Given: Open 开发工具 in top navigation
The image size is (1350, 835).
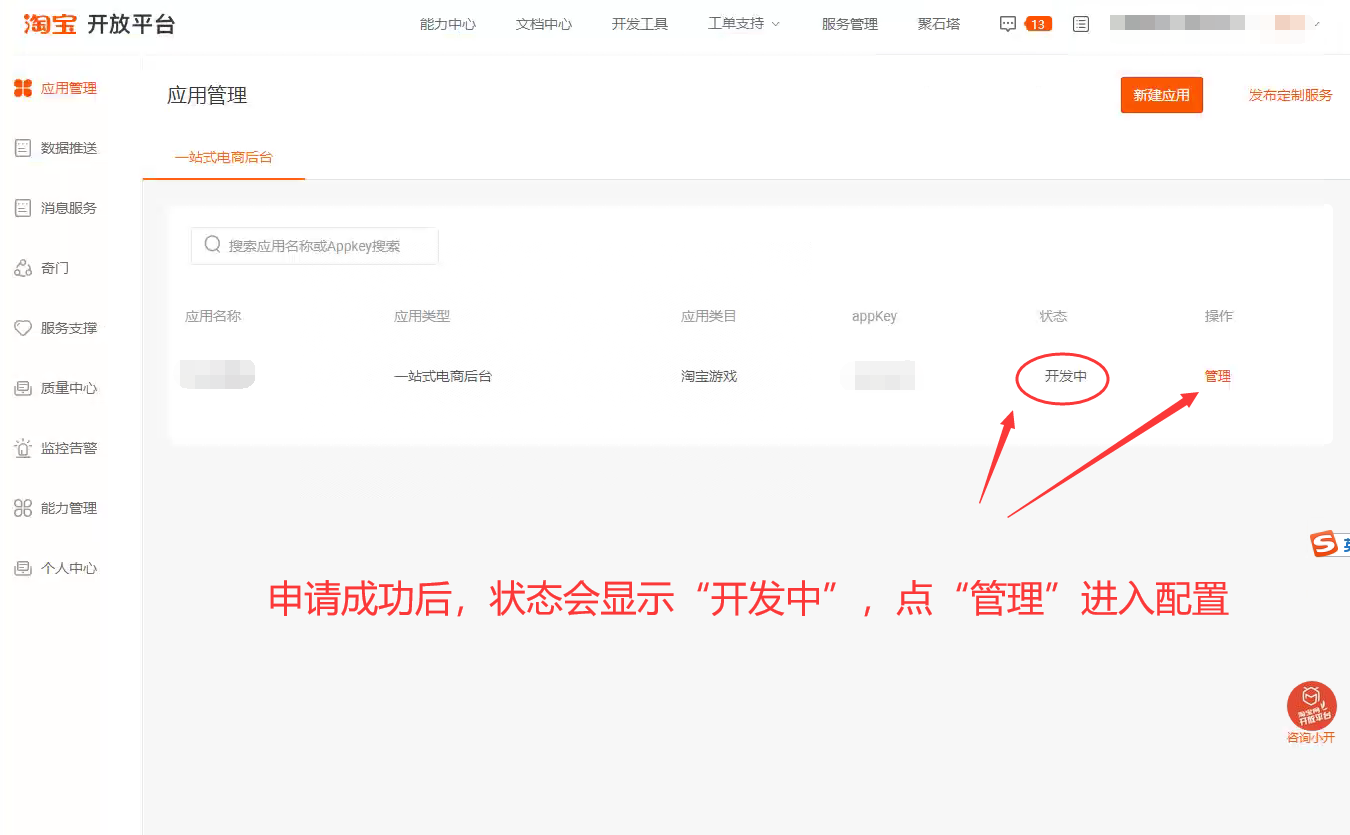Looking at the screenshot, I should pyautogui.click(x=640, y=24).
